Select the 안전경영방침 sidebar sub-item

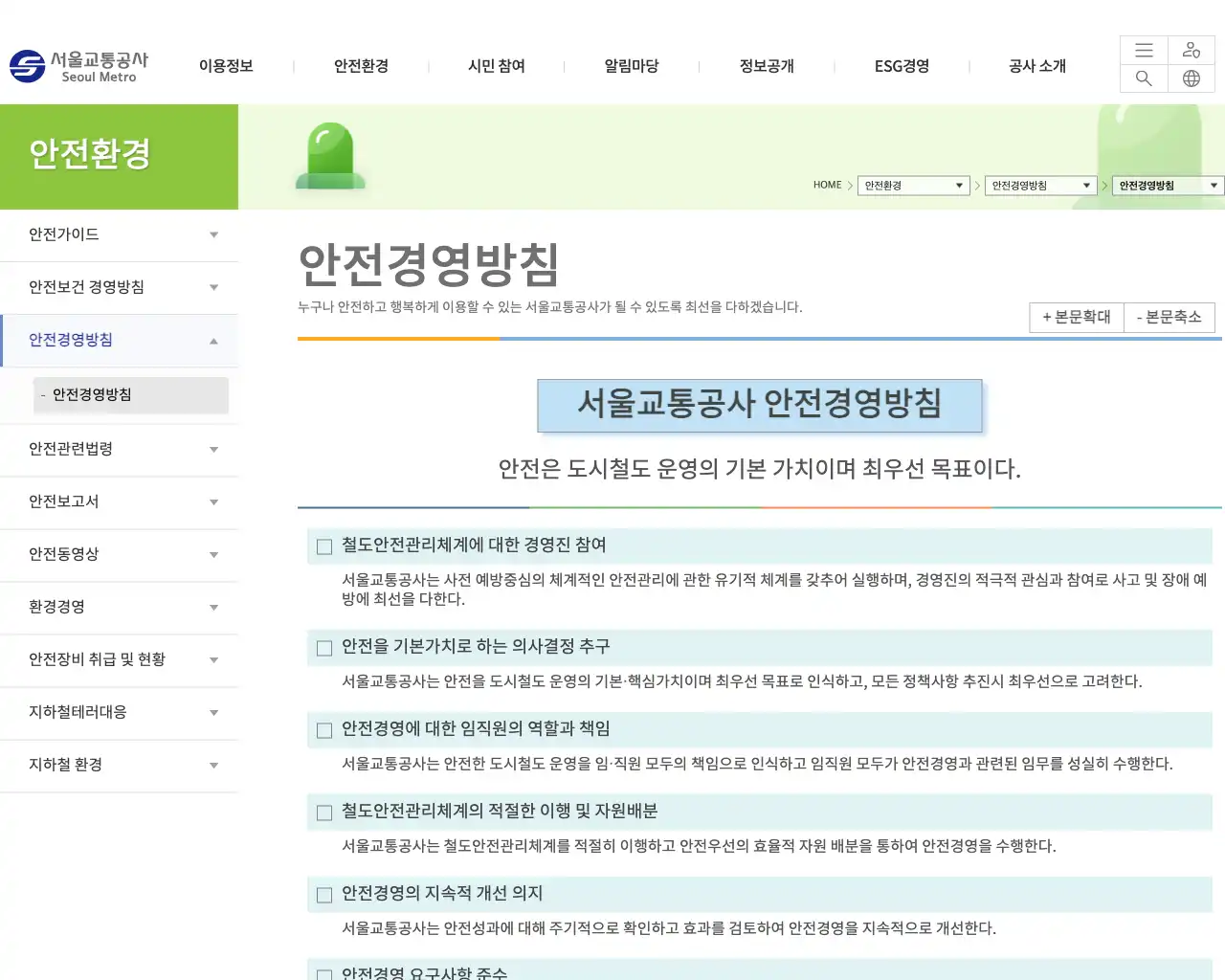click(x=131, y=395)
